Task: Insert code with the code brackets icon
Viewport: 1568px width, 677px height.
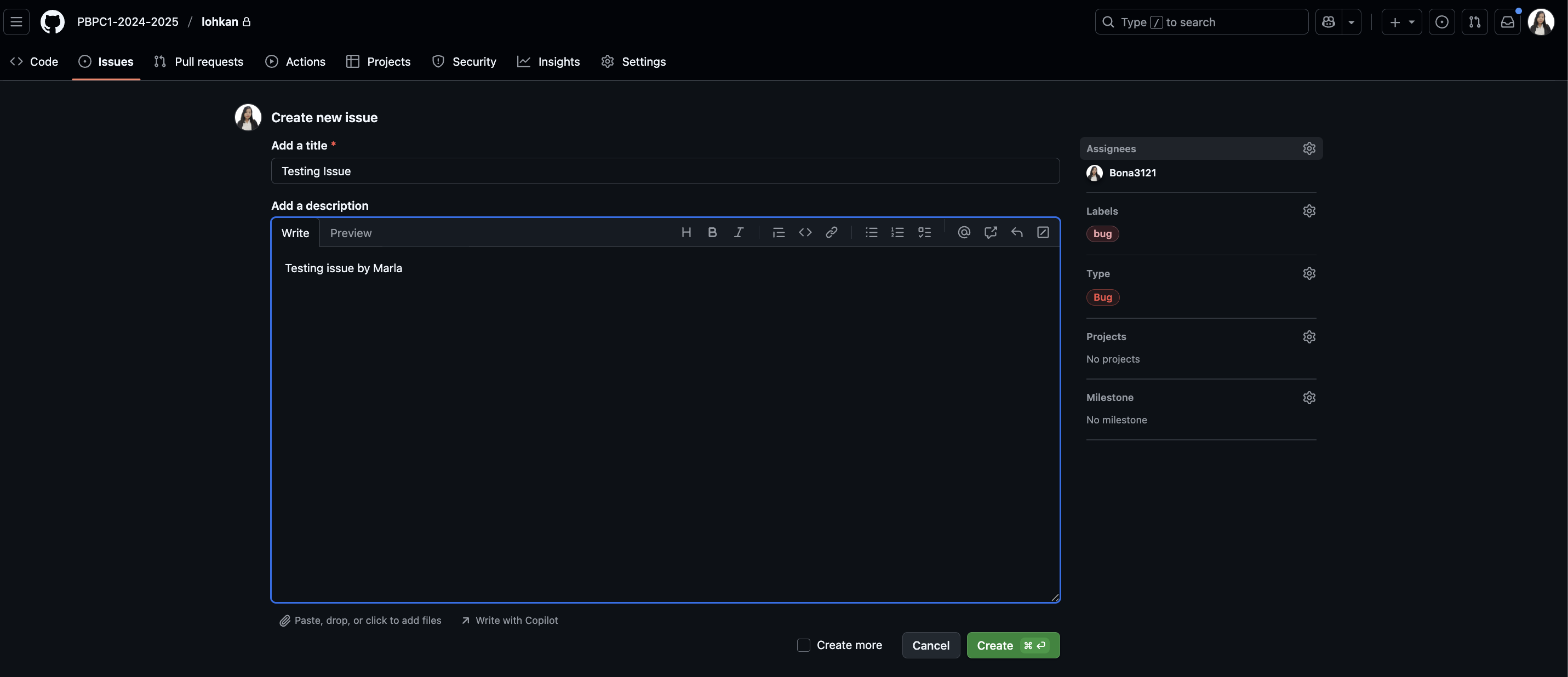Action: pyautogui.click(x=805, y=233)
